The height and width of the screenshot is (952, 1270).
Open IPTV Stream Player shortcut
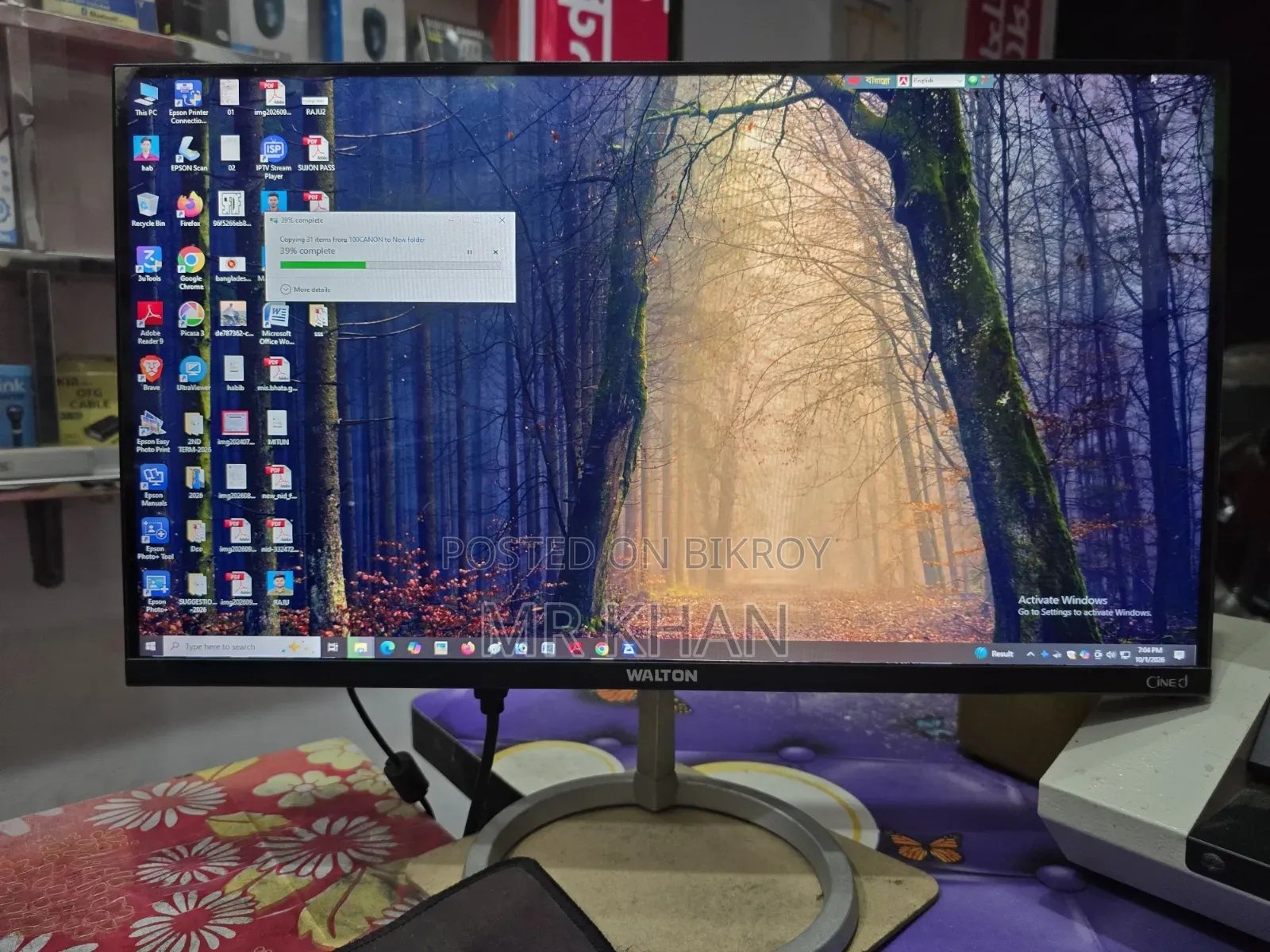click(274, 157)
